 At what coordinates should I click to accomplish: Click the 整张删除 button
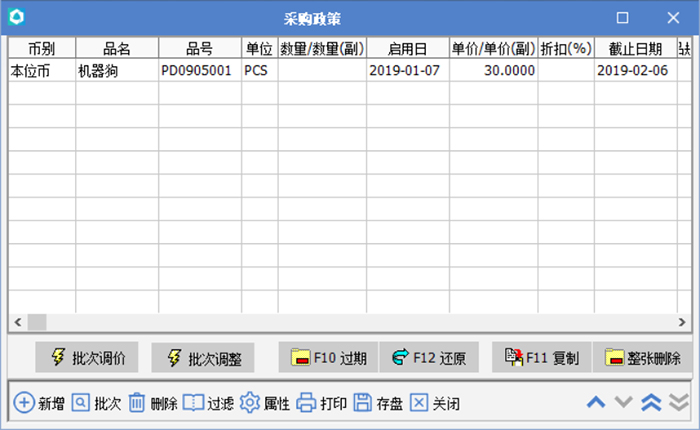pos(643,357)
